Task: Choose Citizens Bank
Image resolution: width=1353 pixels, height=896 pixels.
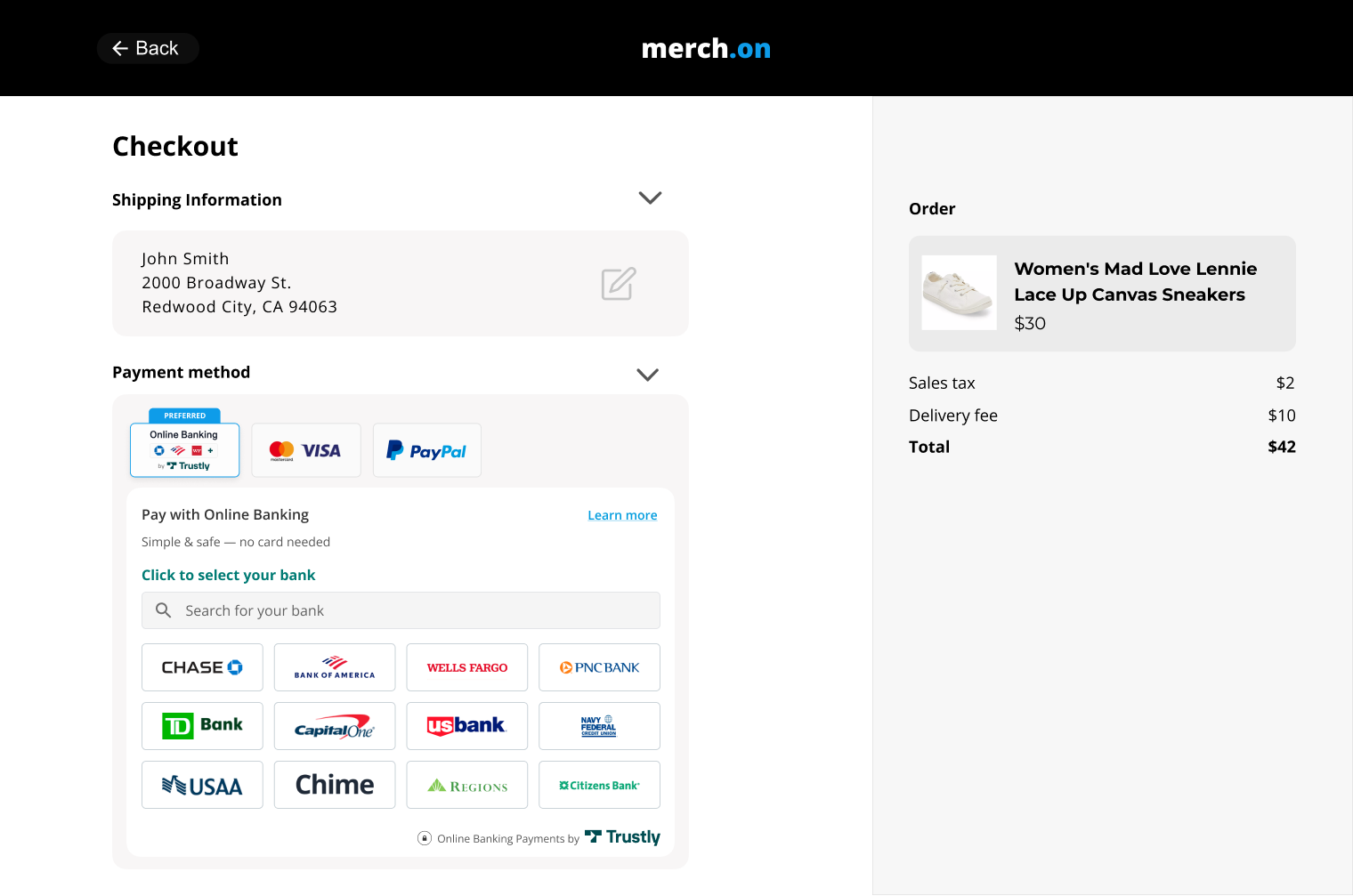Action: (599, 785)
